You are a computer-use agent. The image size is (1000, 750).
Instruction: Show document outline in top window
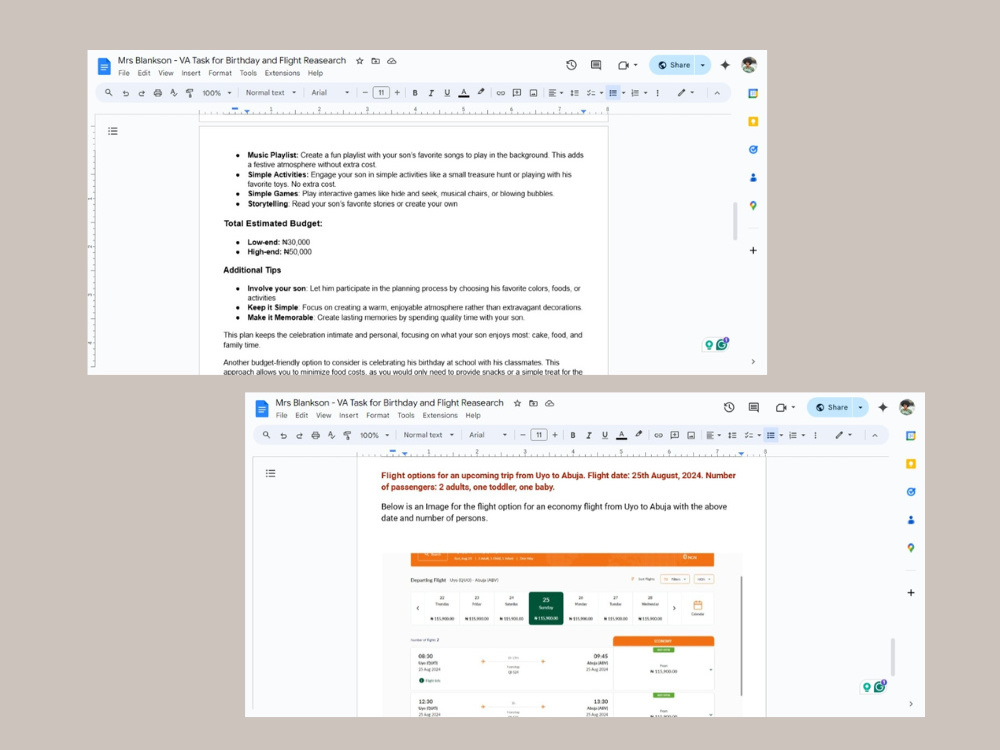[x=113, y=131]
